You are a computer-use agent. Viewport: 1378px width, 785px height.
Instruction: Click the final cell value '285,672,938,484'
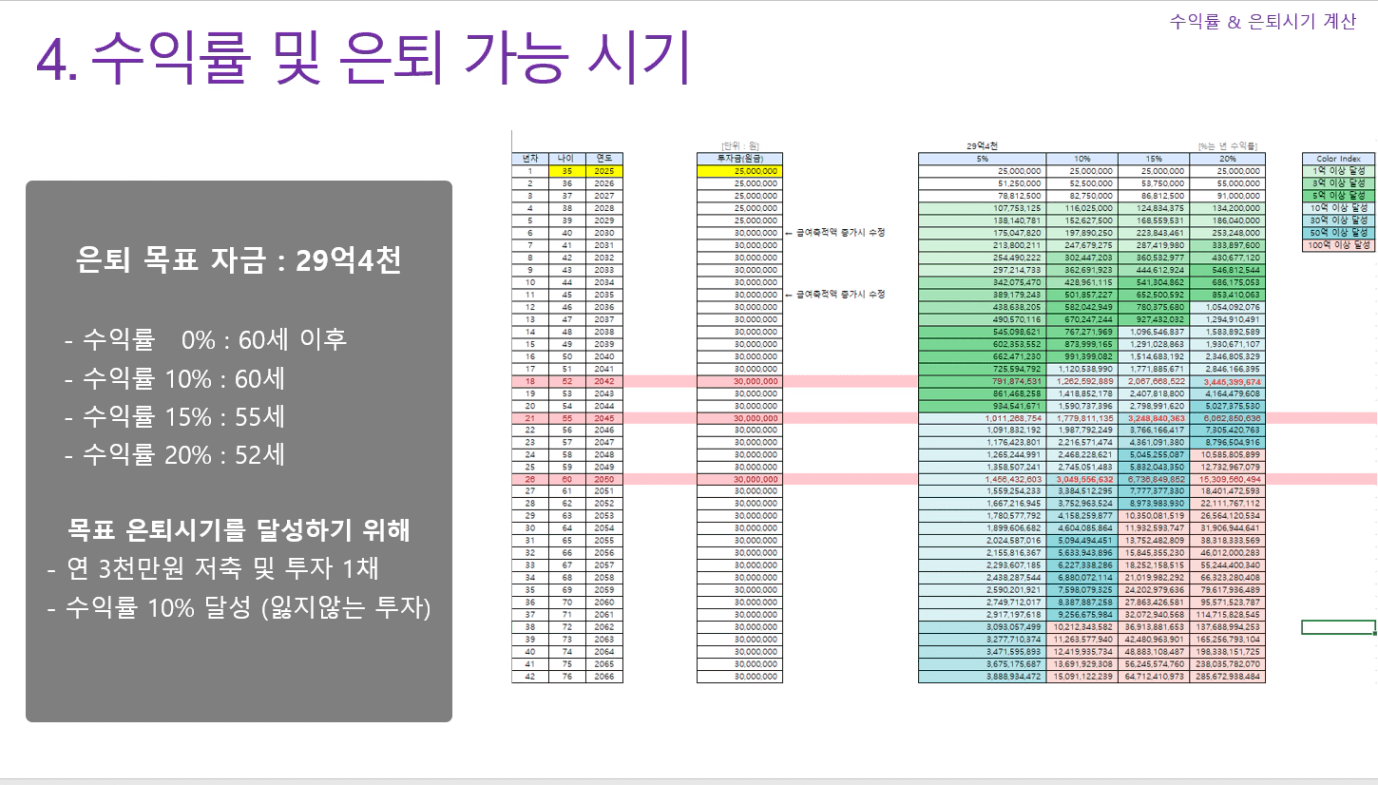pos(1230,677)
